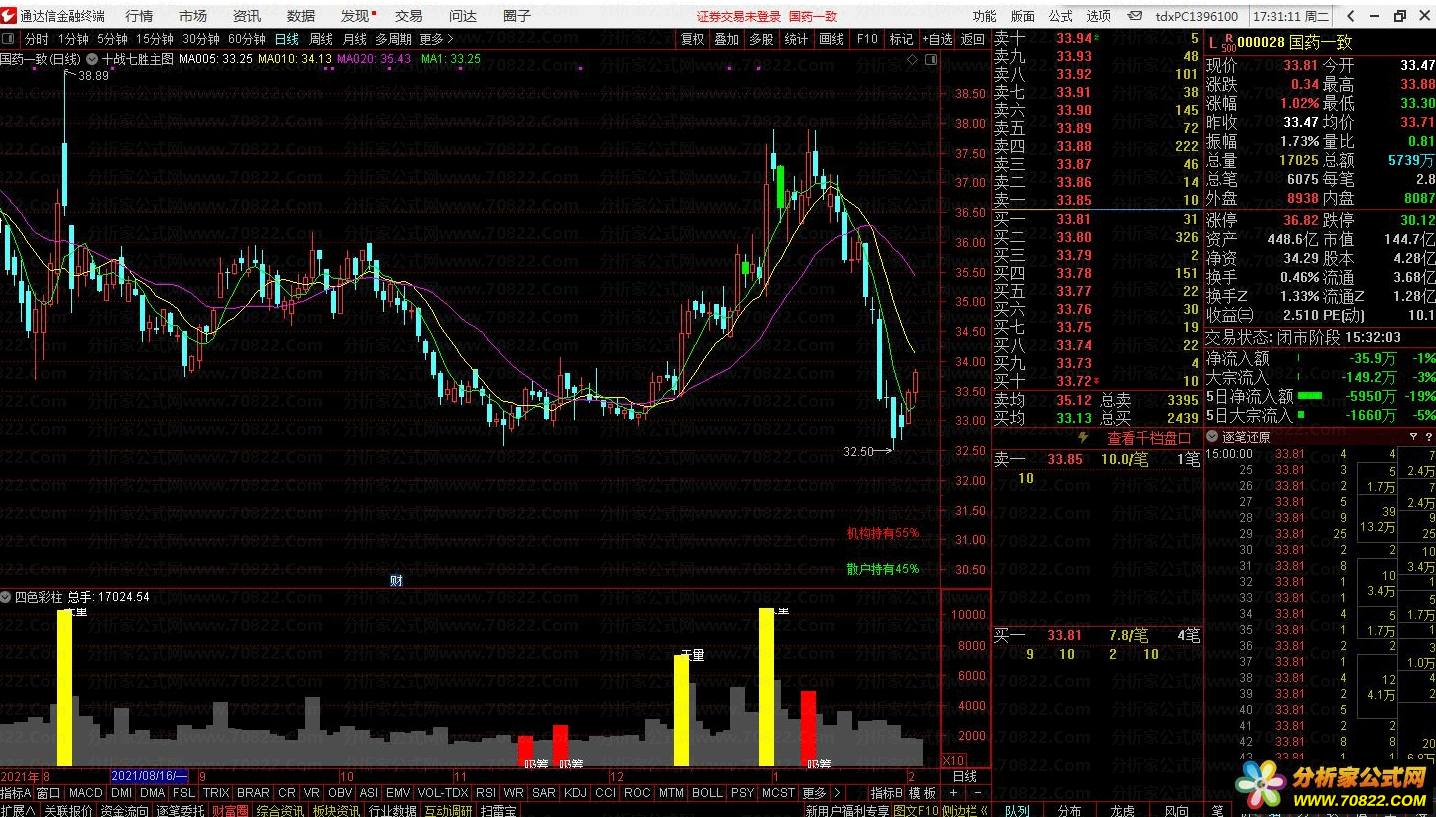
Task: Click the X10 volume scale label
Action: point(954,760)
